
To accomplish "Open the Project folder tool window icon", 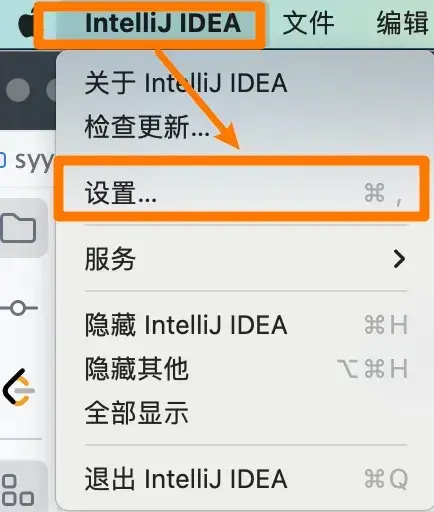I will tap(18, 228).
